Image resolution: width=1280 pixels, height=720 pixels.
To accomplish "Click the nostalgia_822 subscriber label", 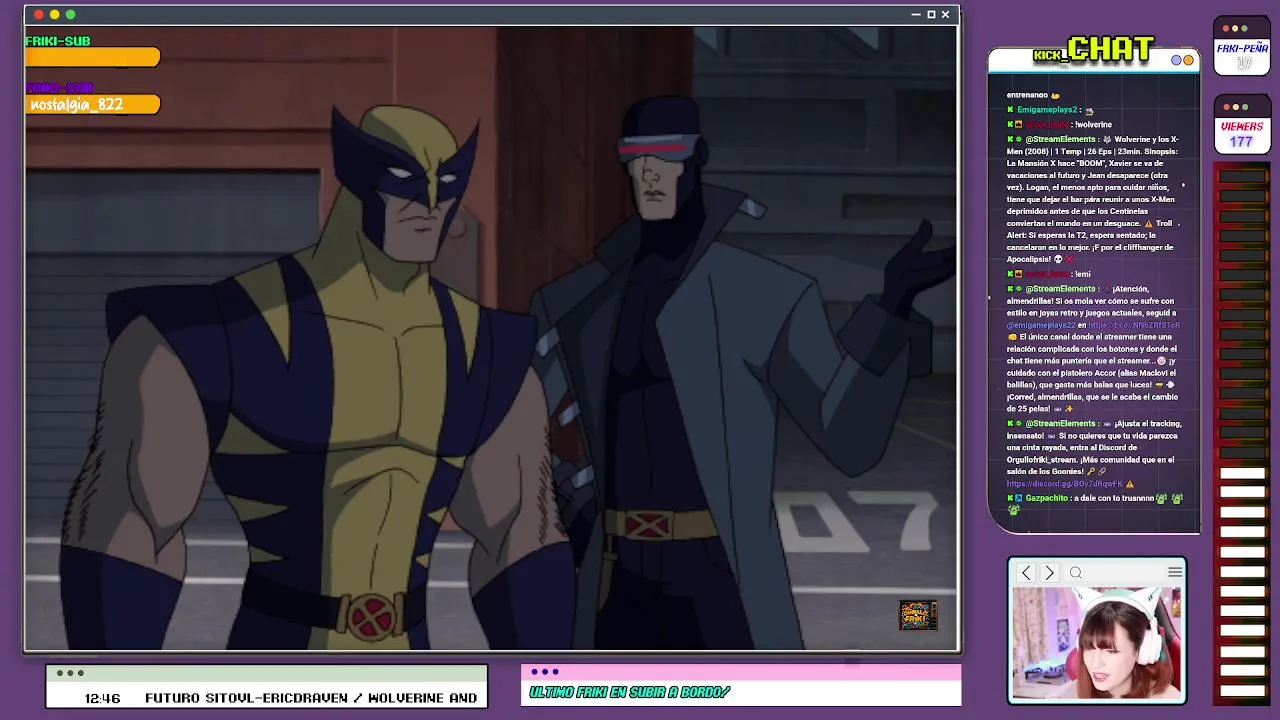I will point(77,104).
